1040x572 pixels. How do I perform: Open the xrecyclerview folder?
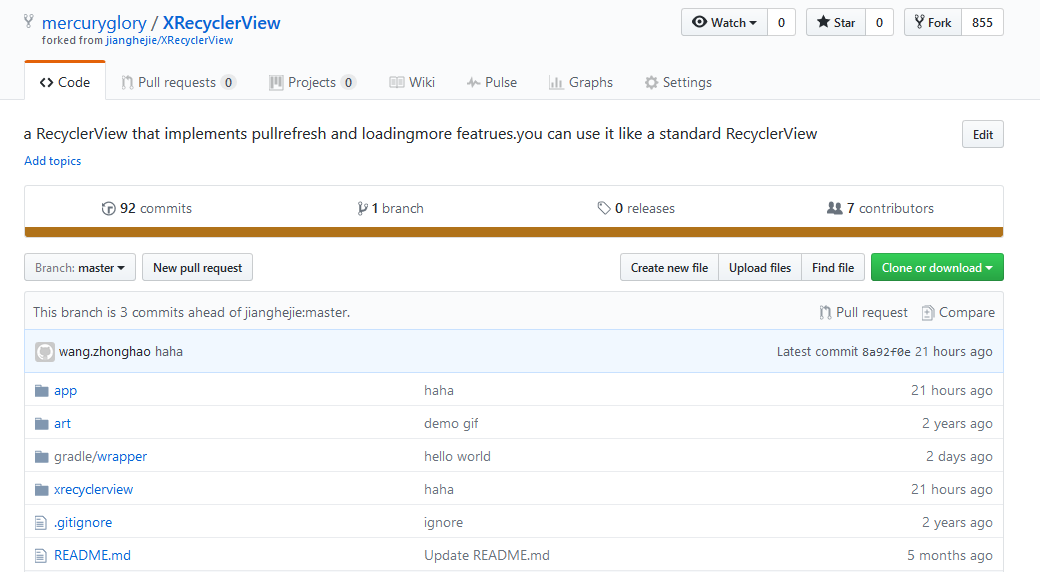(94, 490)
